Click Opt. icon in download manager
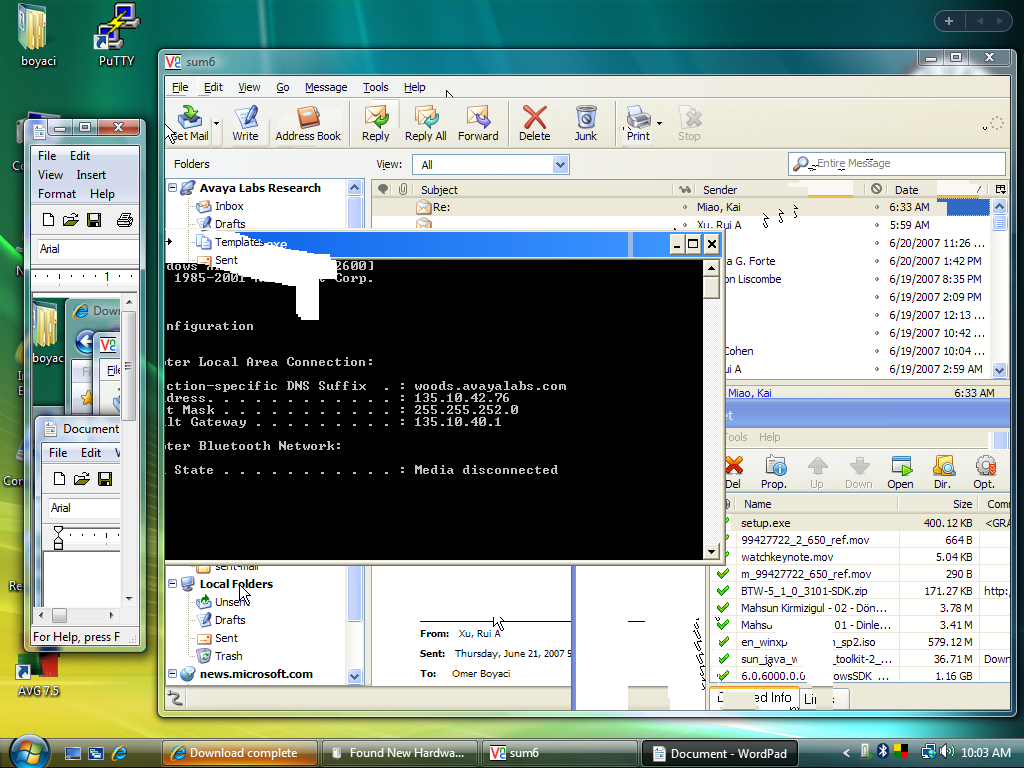This screenshot has height=768, width=1024. point(984,472)
